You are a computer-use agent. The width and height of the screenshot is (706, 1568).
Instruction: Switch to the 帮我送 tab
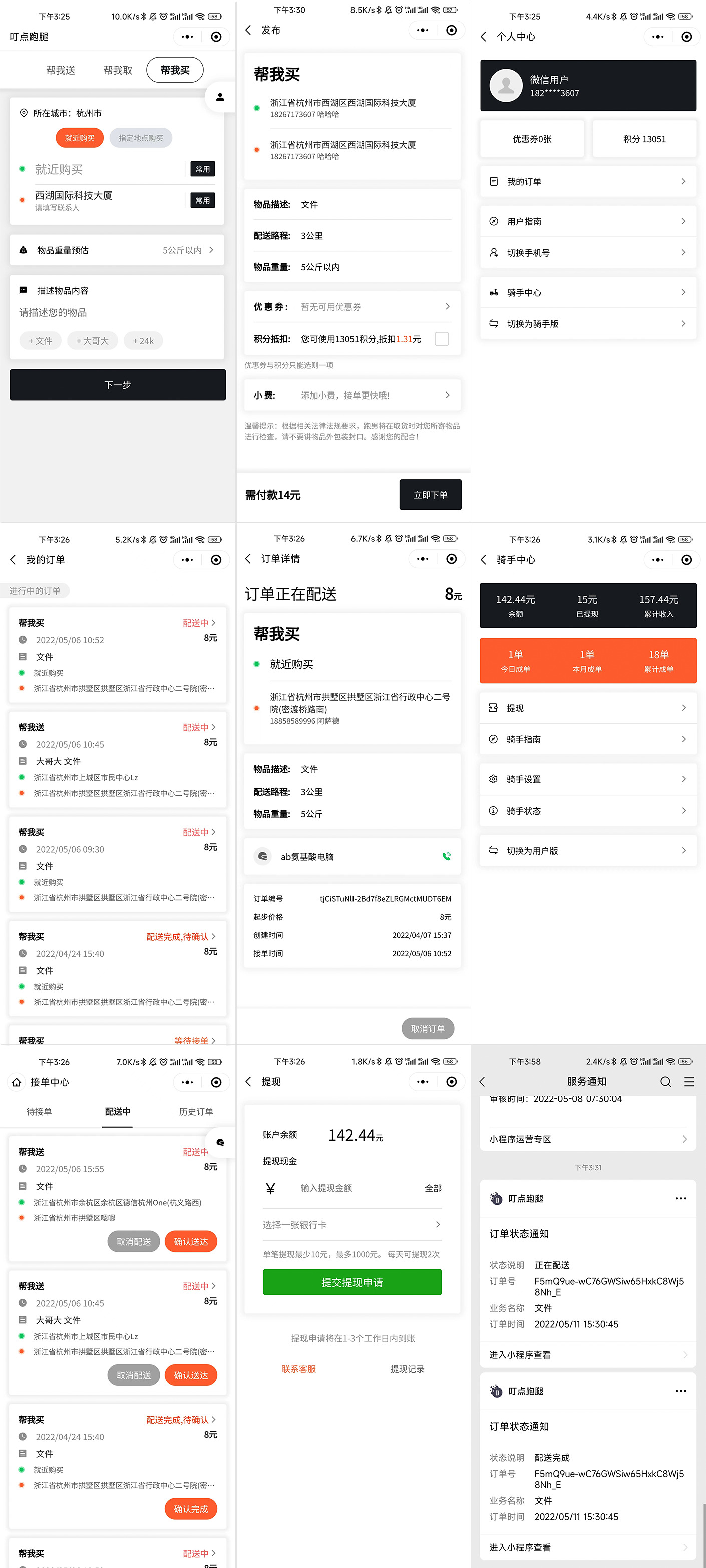[61, 70]
